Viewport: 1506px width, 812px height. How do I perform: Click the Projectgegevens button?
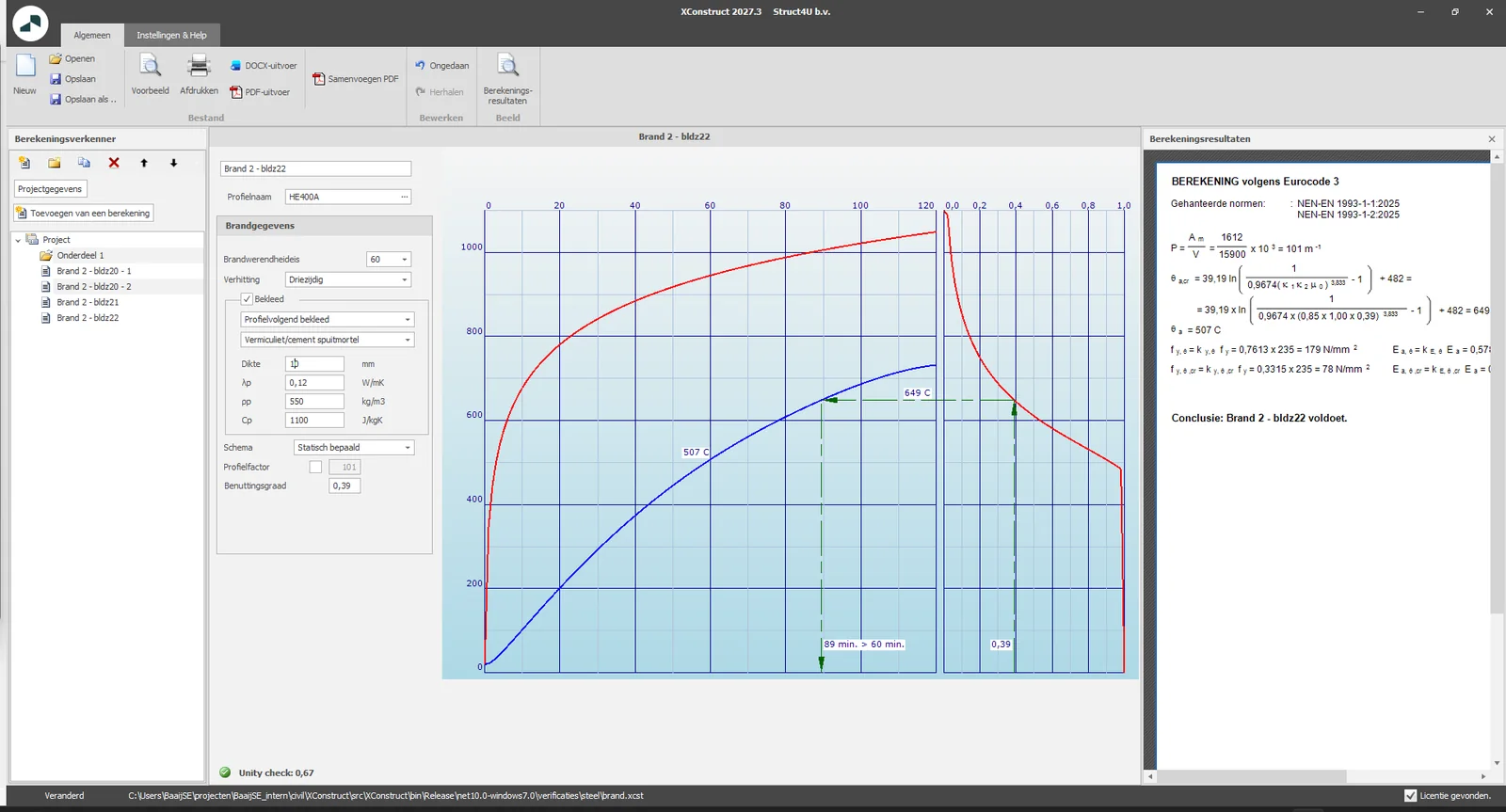(50, 189)
